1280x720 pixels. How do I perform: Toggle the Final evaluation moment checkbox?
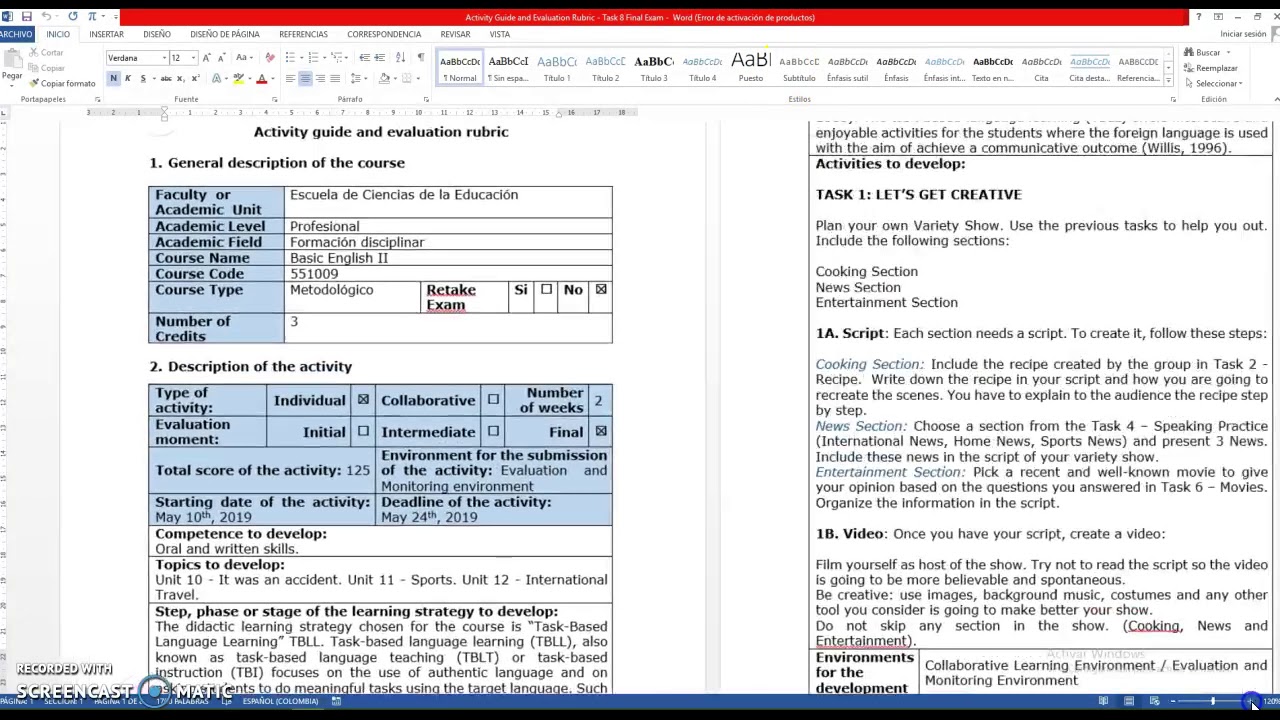pyautogui.click(x=601, y=432)
